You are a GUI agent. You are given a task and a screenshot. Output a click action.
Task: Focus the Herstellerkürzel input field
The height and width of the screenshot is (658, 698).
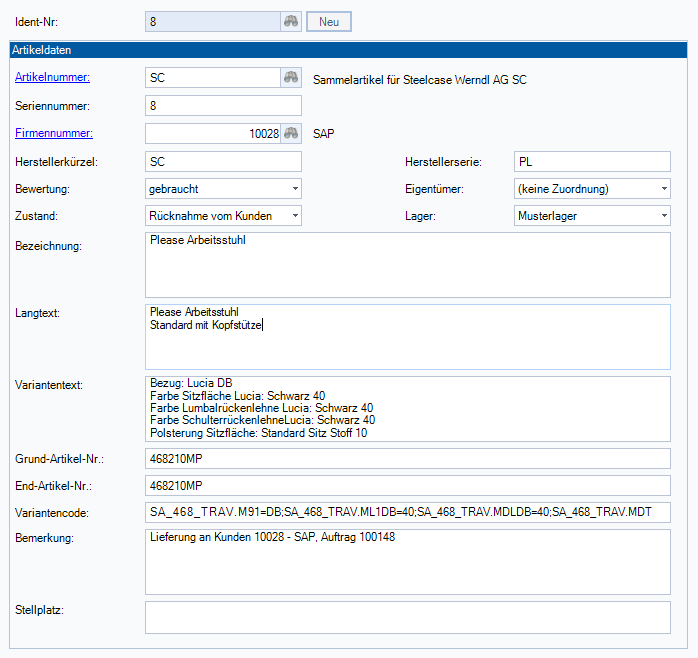tap(222, 161)
